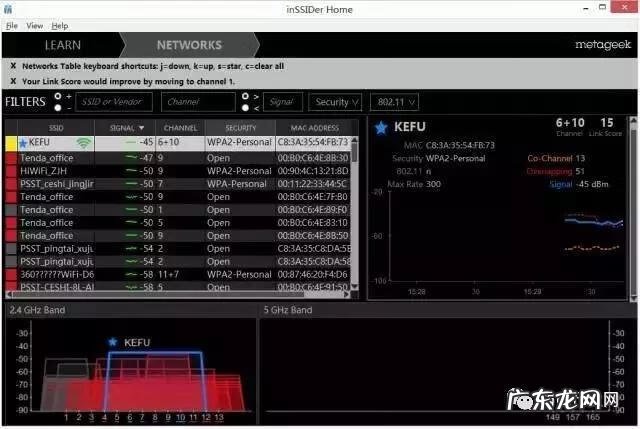Click the scroll down arrow of networks table
640x429 pixels.
click(x=355, y=287)
